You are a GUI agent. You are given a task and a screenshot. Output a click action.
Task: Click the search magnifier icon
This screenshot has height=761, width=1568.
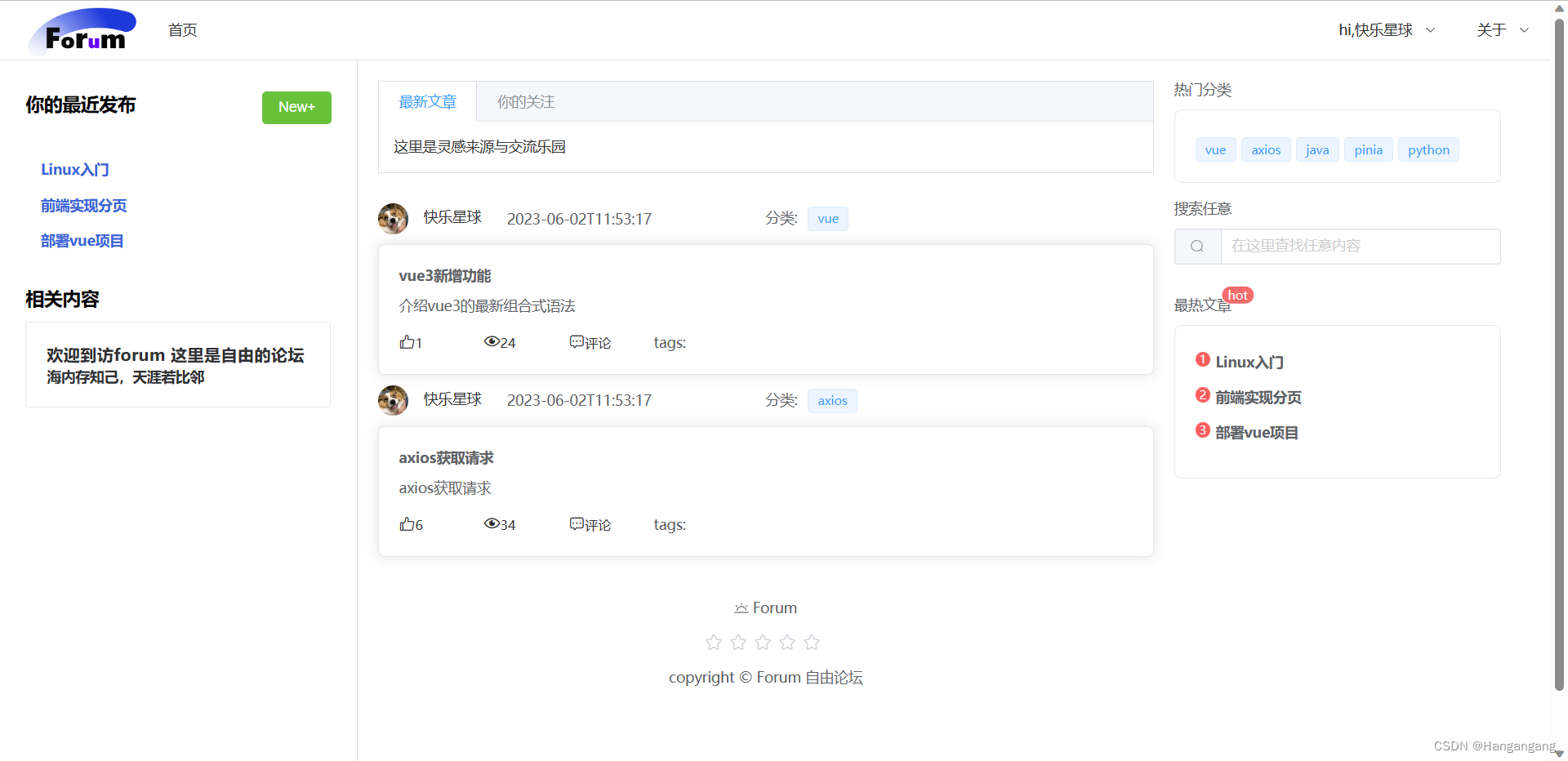1196,246
